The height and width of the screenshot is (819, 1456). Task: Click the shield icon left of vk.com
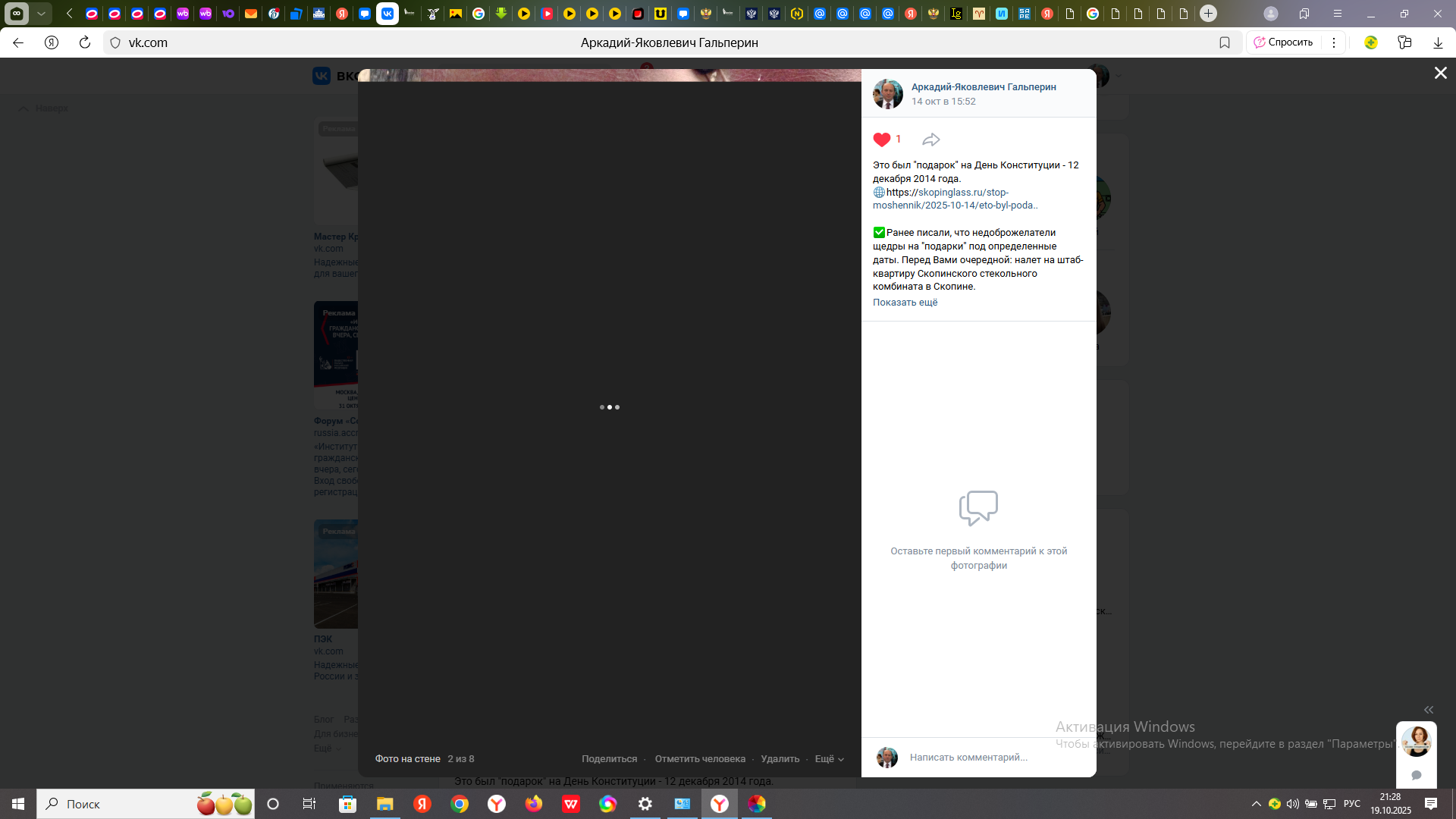point(115,42)
